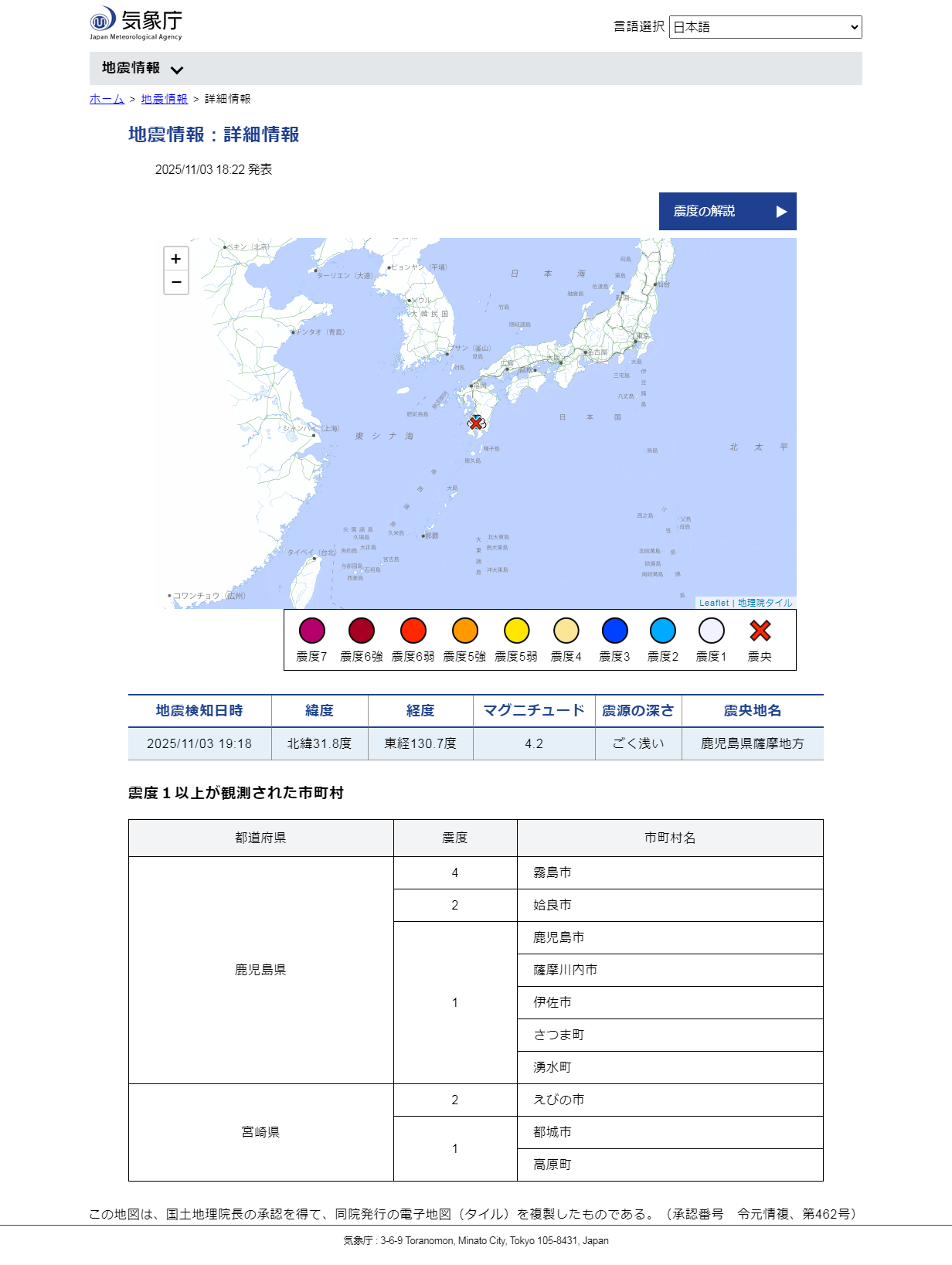Click the 震央地名 column header

click(753, 711)
